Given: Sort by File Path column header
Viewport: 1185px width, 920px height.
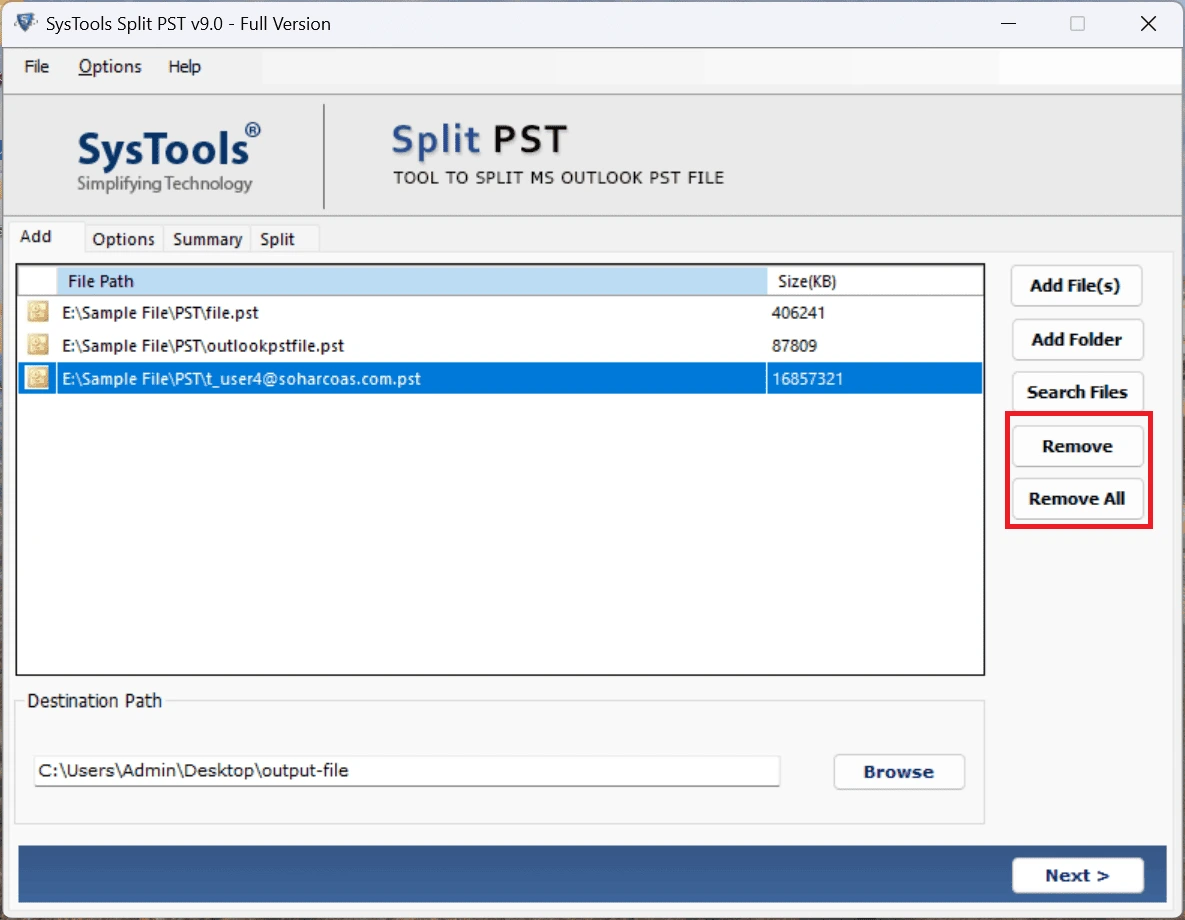Looking at the screenshot, I should tap(412, 281).
